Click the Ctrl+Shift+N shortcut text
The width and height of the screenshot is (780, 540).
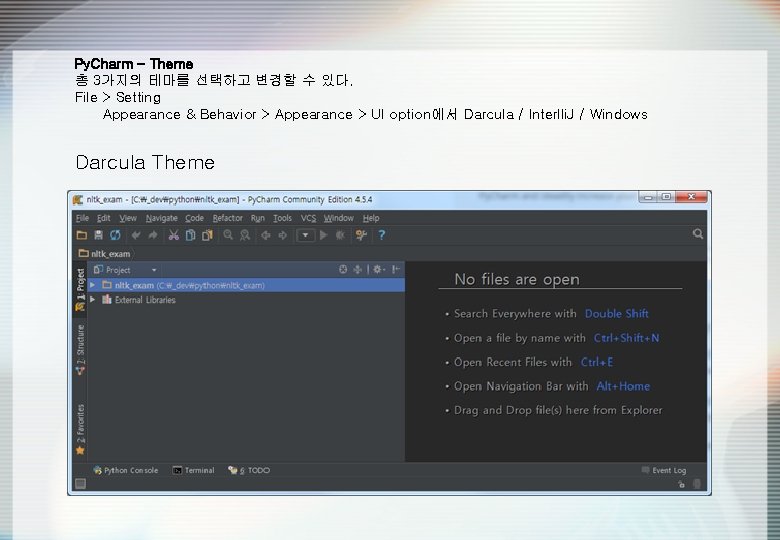point(626,338)
